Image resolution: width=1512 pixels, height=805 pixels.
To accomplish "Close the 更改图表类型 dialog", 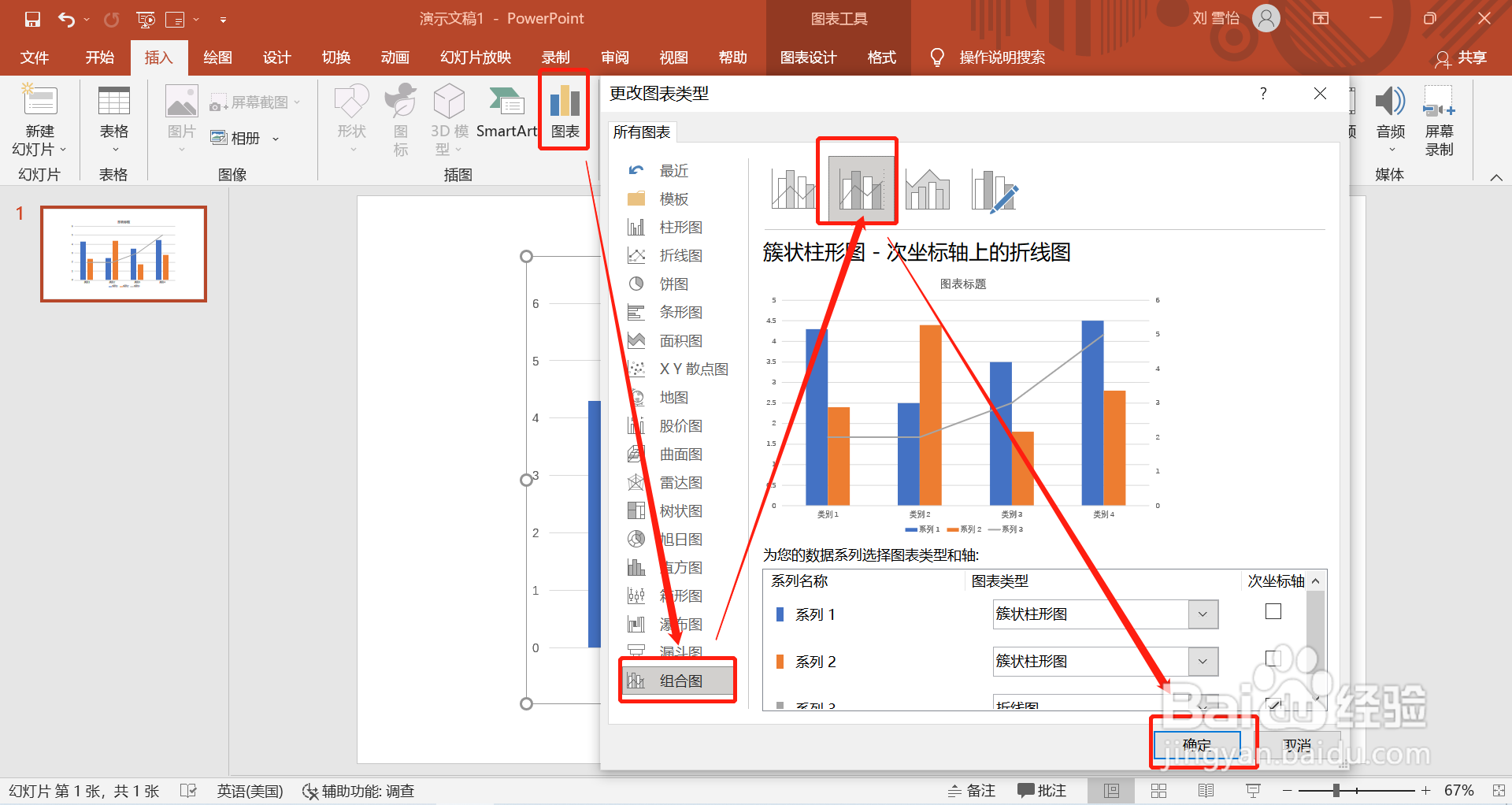I will point(1320,93).
